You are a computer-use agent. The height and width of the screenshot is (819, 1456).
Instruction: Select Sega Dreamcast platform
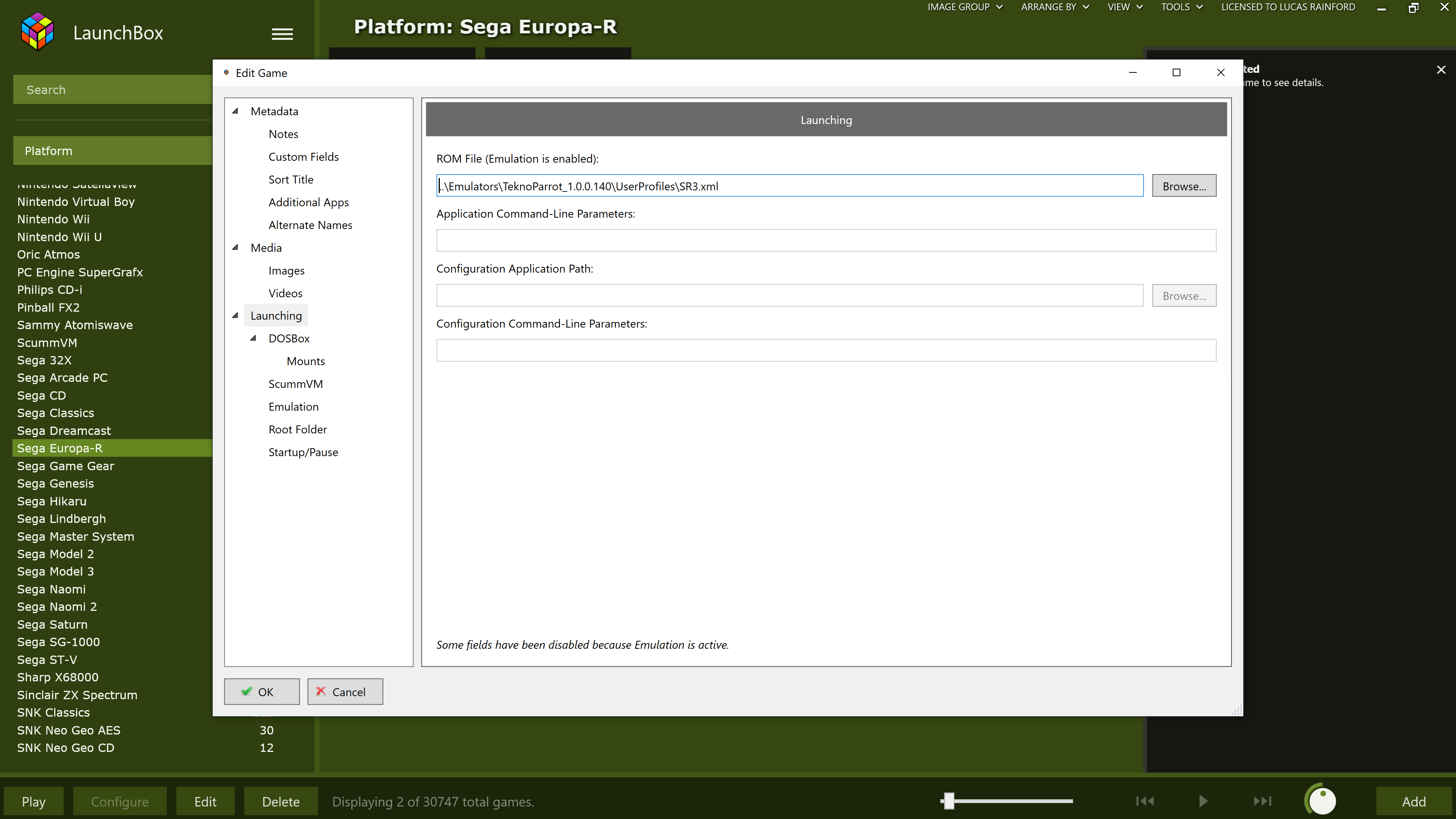tap(64, 431)
